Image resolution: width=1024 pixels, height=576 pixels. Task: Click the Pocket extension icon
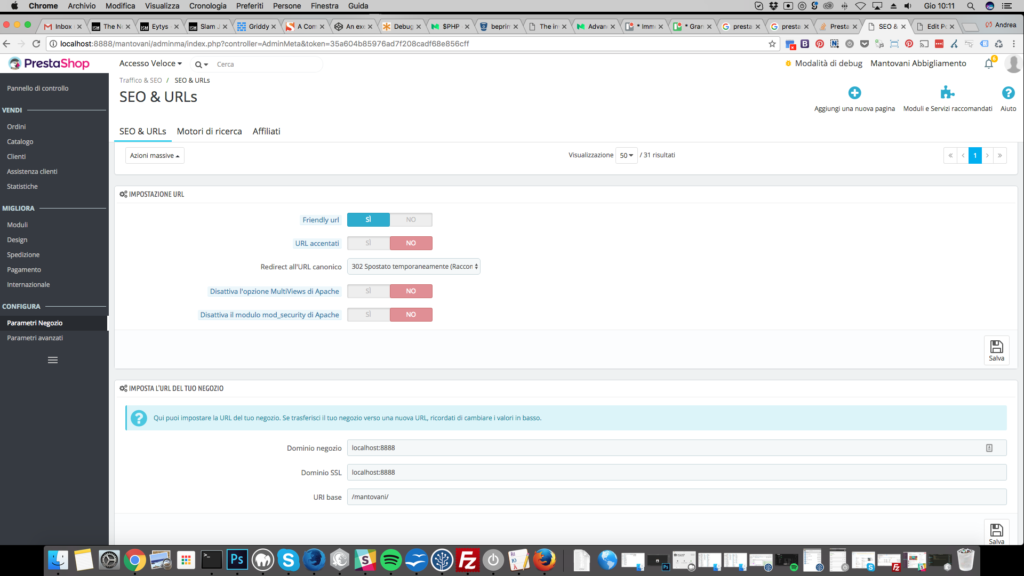pos(864,44)
